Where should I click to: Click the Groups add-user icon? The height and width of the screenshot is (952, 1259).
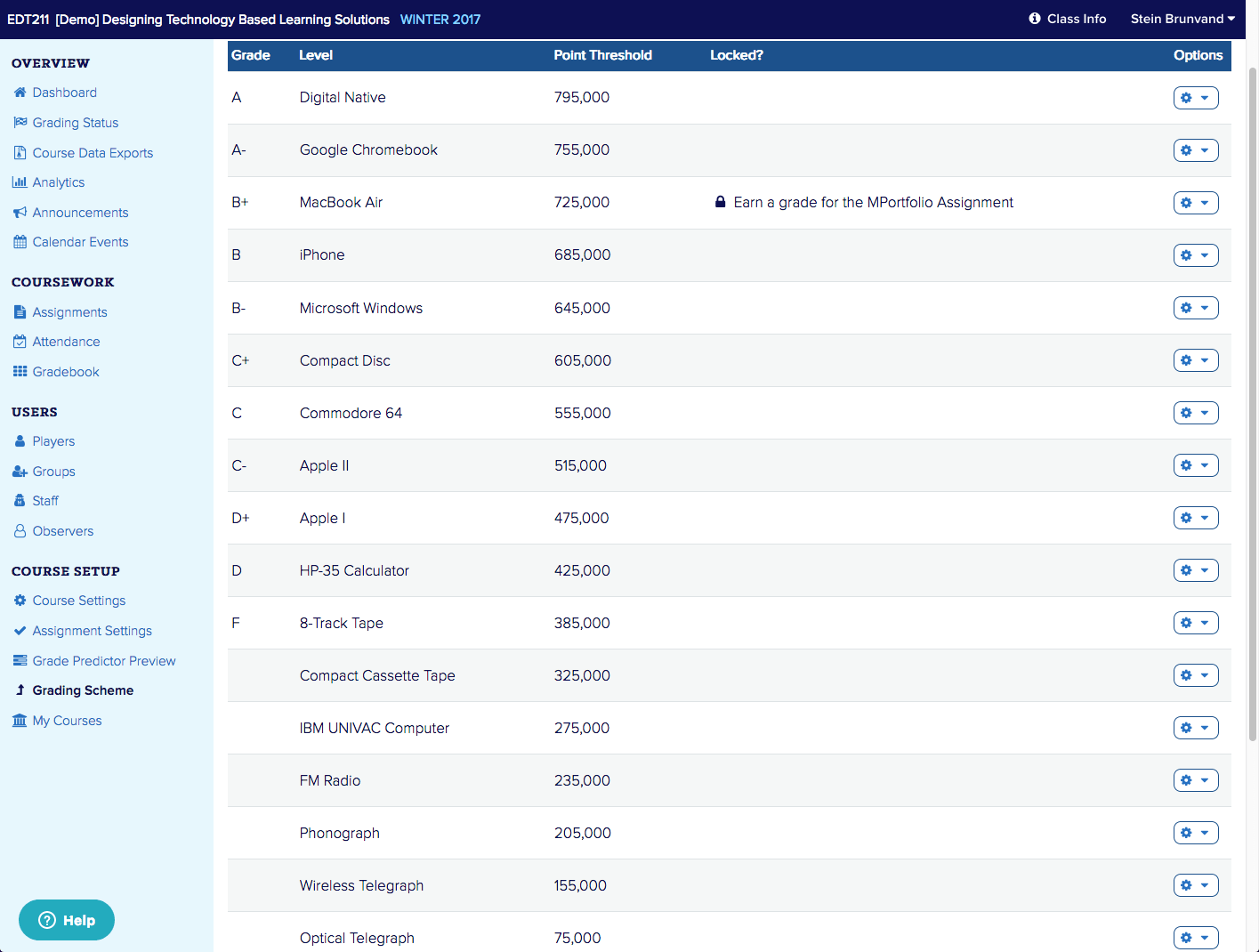(x=20, y=472)
